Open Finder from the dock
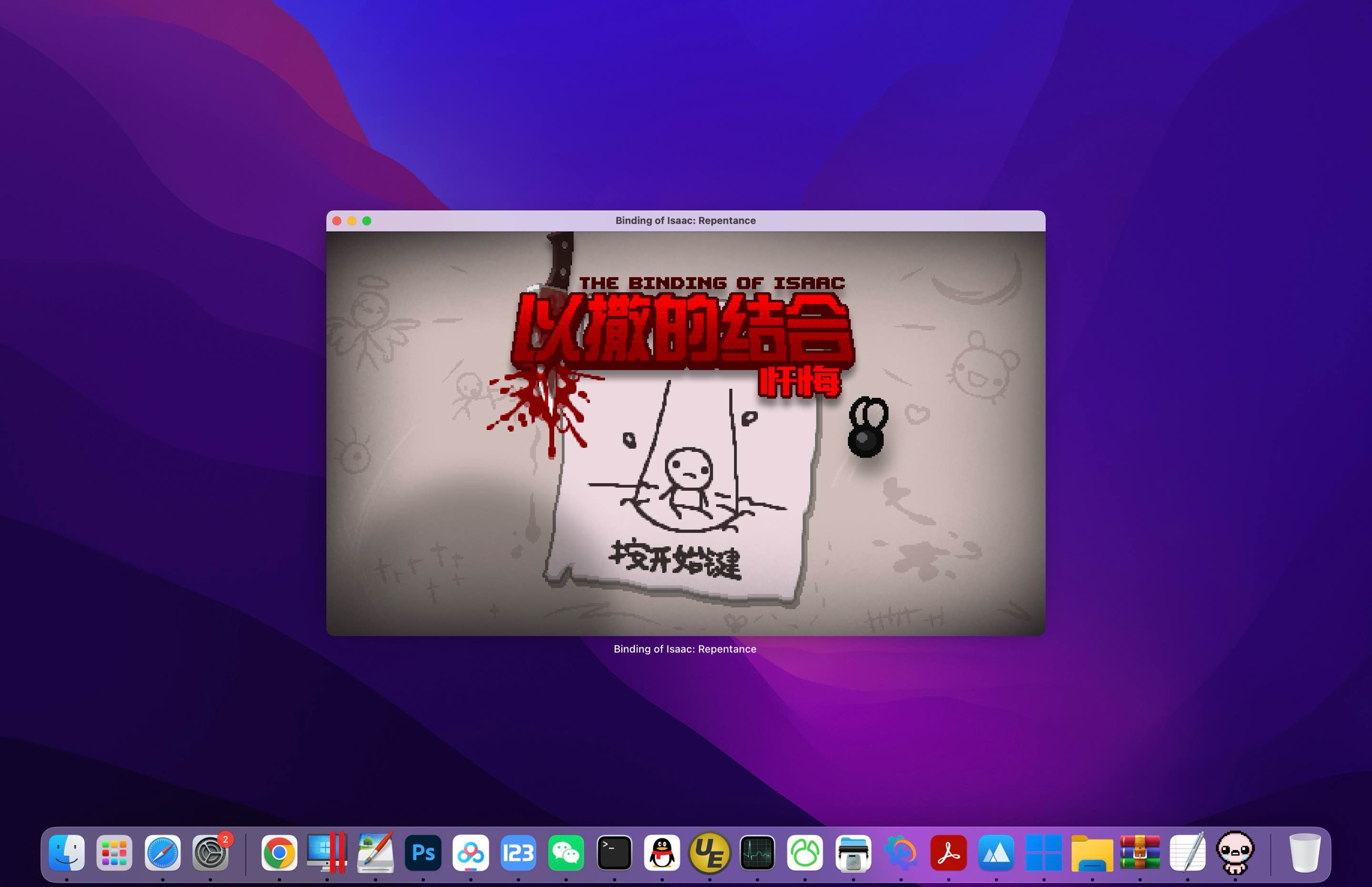This screenshot has height=887, width=1372. point(67,852)
